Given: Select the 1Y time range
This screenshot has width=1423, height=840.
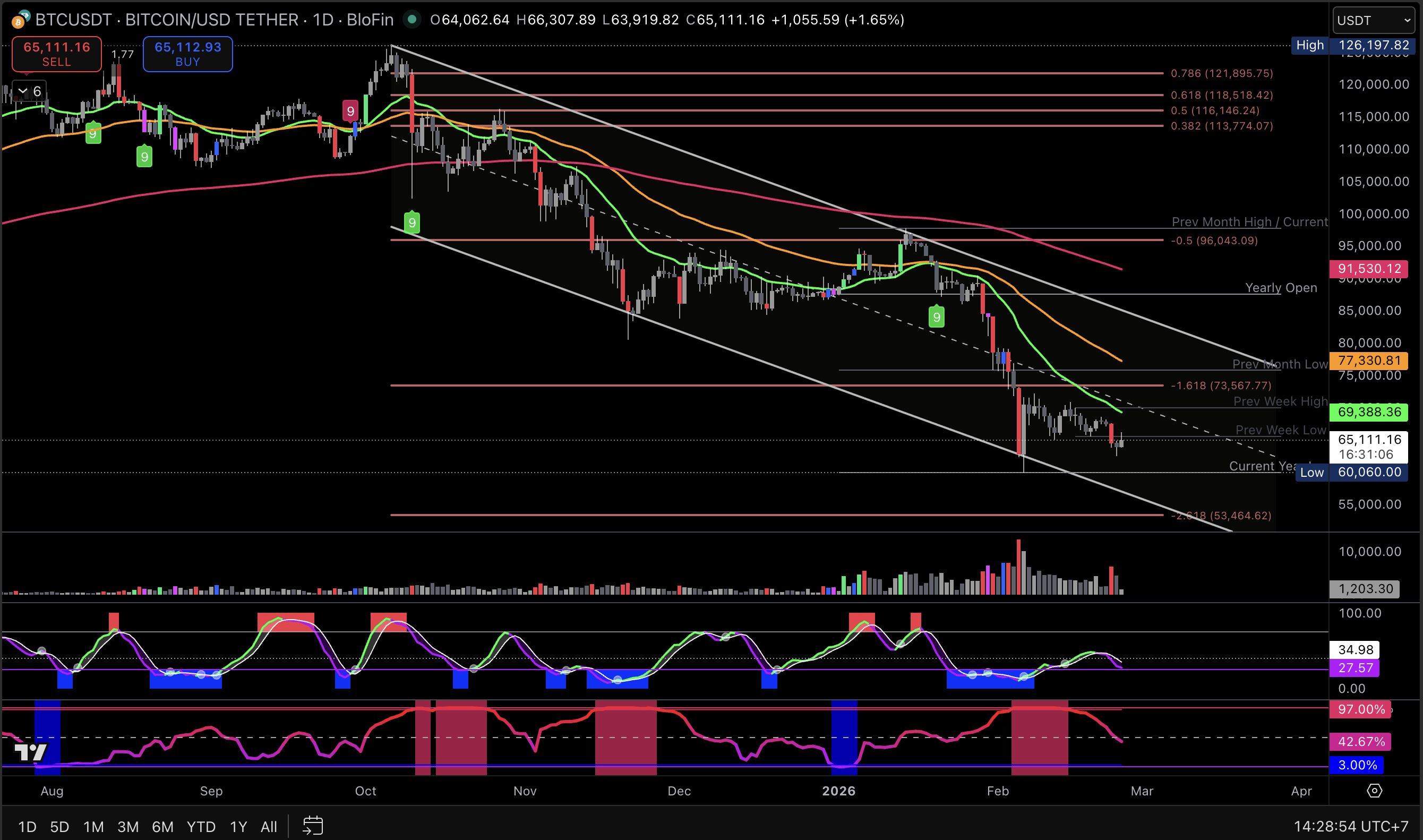Looking at the screenshot, I should pyautogui.click(x=238, y=827).
